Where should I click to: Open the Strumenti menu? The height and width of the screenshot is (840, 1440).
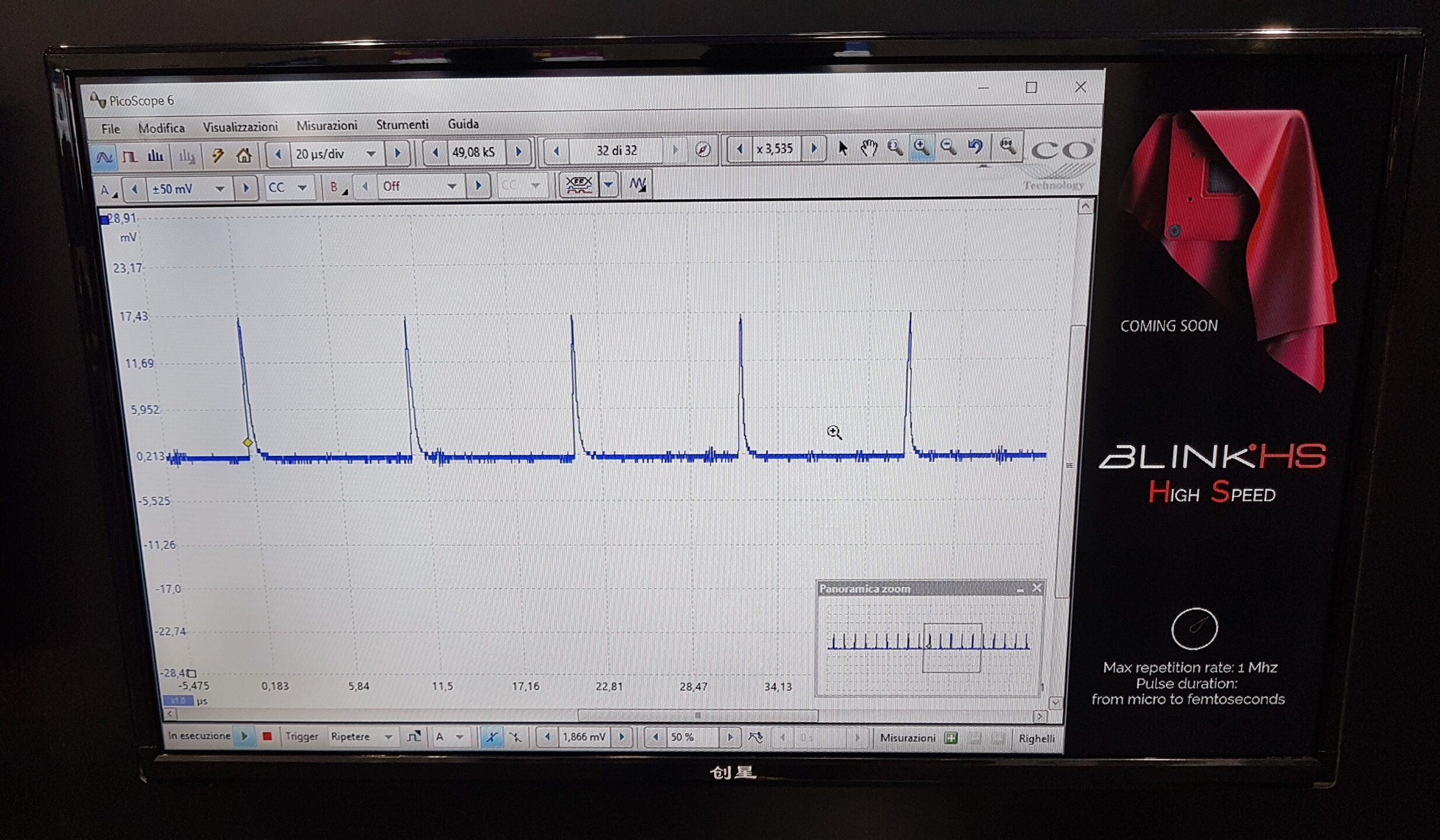[402, 125]
